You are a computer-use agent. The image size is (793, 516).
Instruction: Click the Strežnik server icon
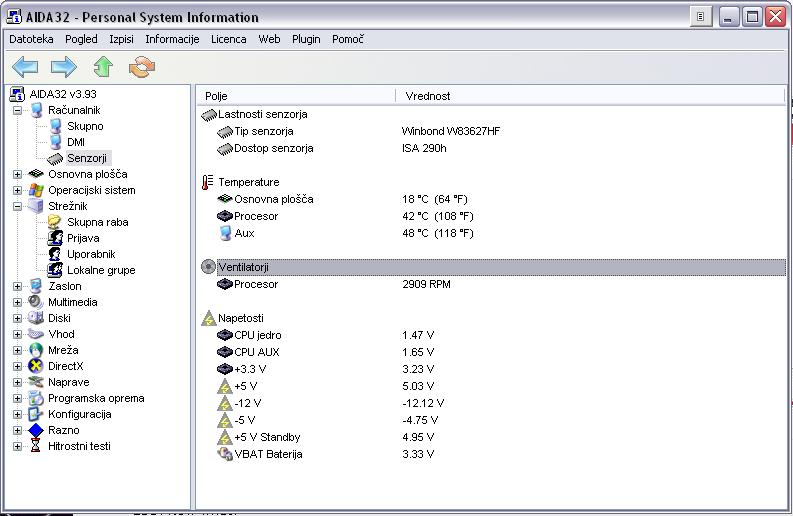[36, 206]
